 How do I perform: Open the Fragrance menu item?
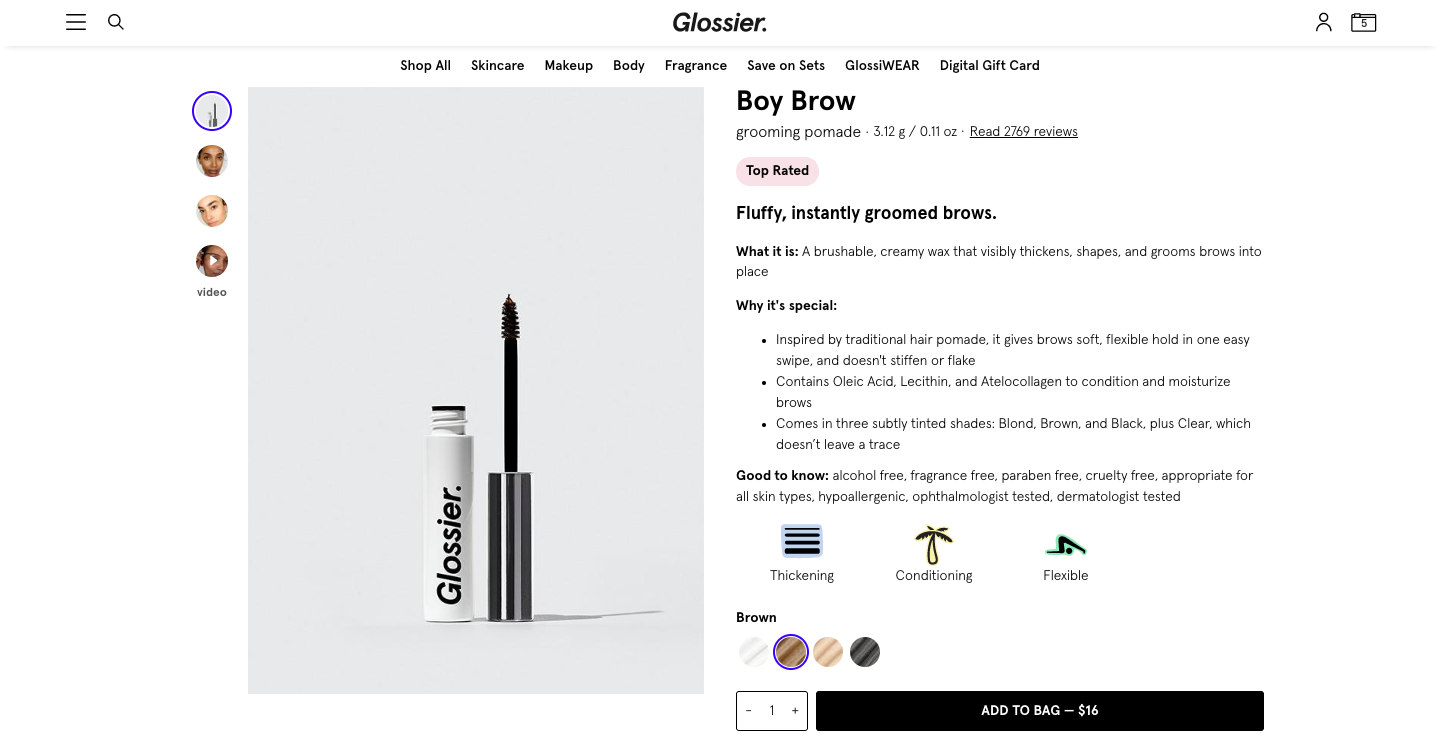coord(695,66)
